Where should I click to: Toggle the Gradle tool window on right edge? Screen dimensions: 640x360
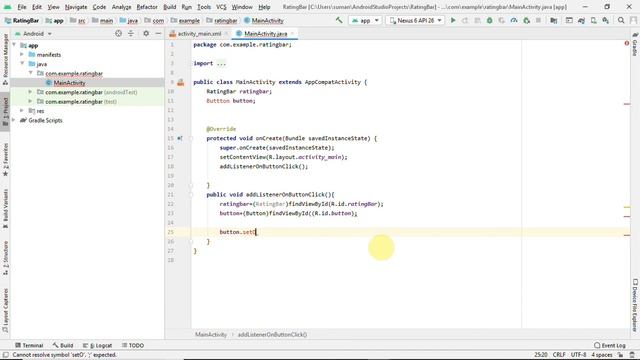(x=635, y=45)
